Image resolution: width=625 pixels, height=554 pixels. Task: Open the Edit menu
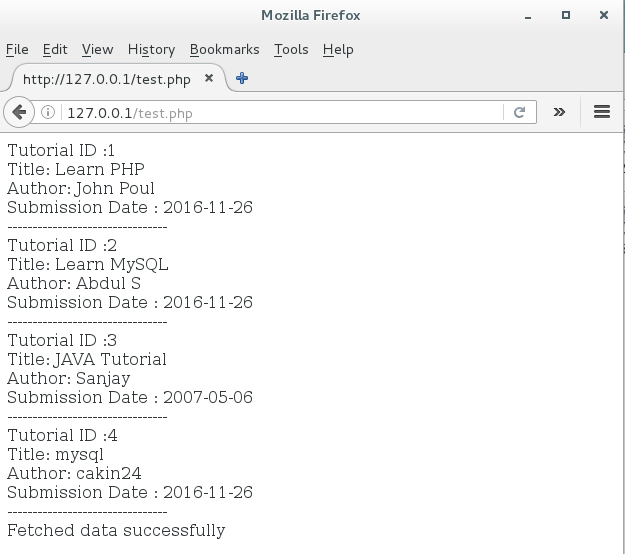pos(55,49)
